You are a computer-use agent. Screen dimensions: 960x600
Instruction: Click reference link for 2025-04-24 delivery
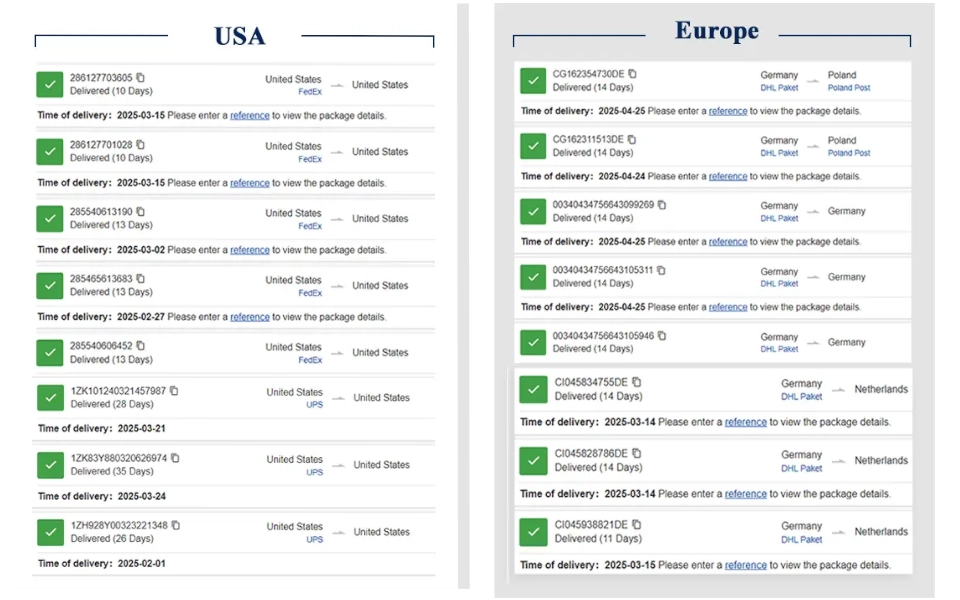click(x=728, y=176)
